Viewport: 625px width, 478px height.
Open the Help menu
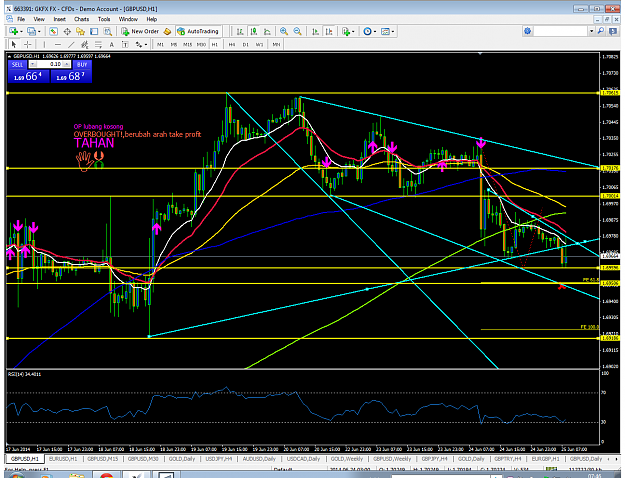point(151,19)
